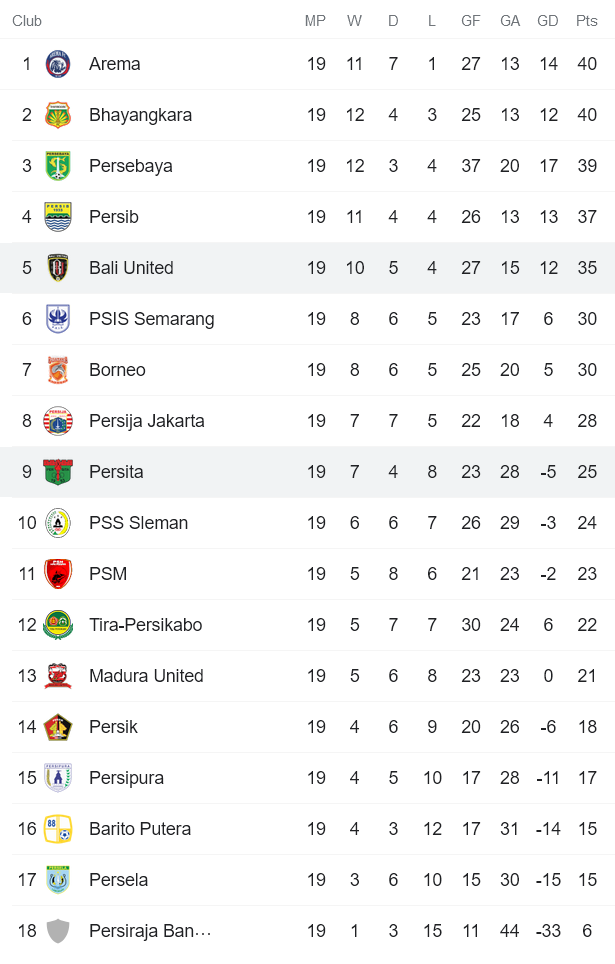Sort by the GD column header
Image resolution: width=615 pixels, height=964 pixels.
[548, 20]
